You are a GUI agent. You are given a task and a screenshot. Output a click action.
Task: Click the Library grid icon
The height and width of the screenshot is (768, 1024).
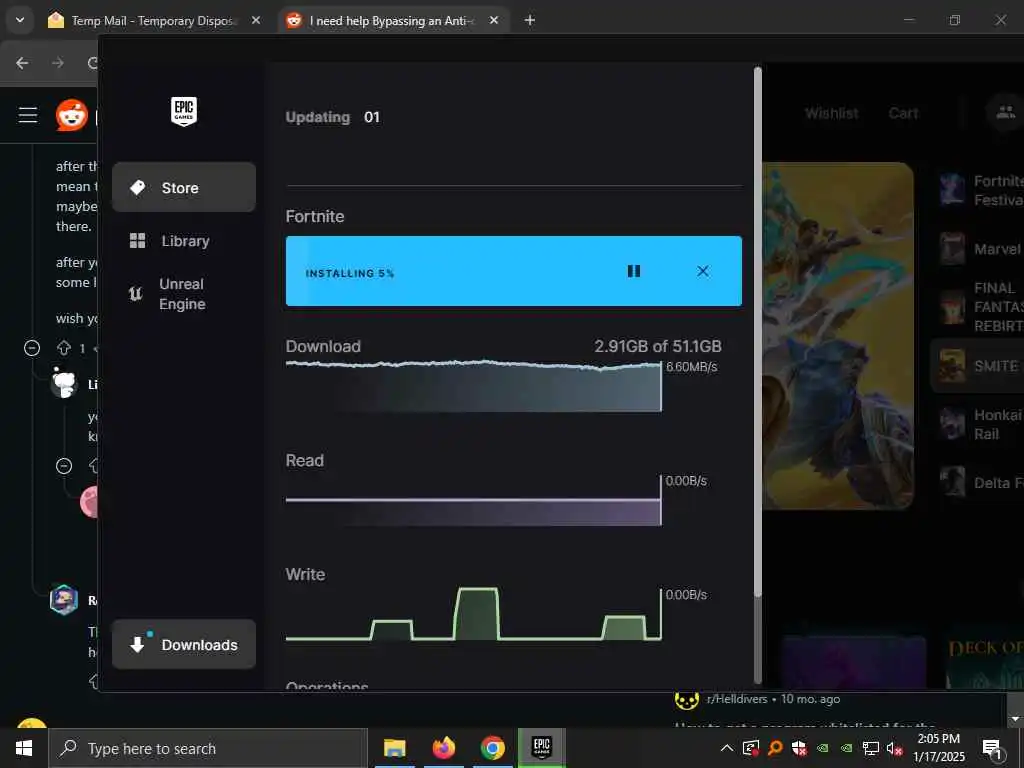tap(137, 241)
